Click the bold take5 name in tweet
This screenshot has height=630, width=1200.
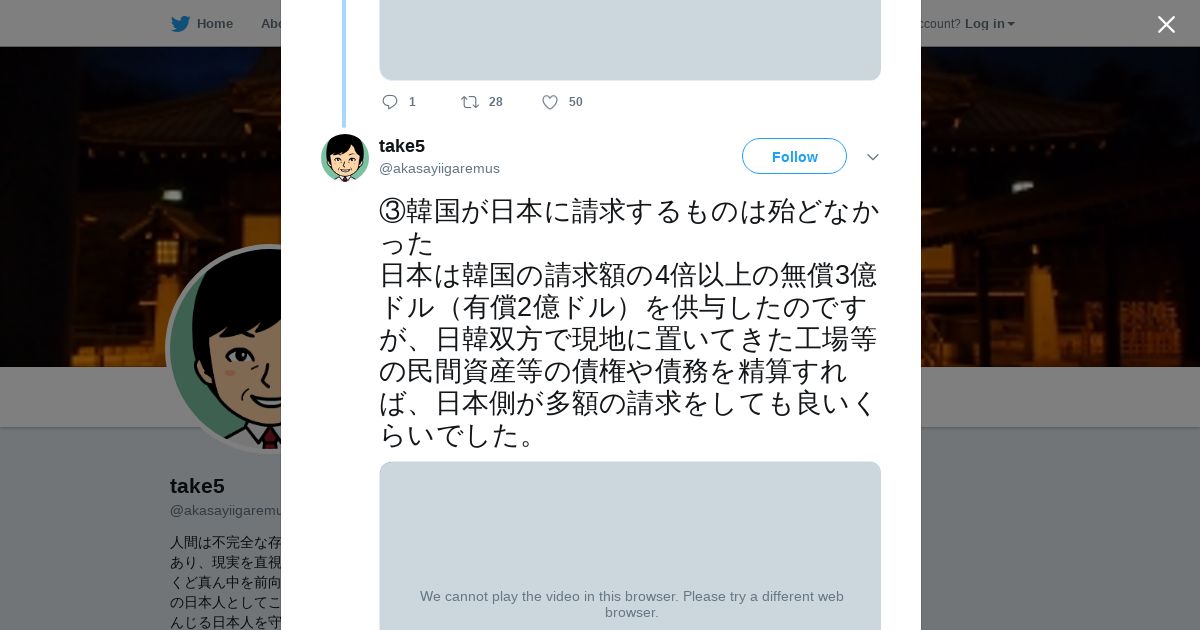[x=402, y=146]
